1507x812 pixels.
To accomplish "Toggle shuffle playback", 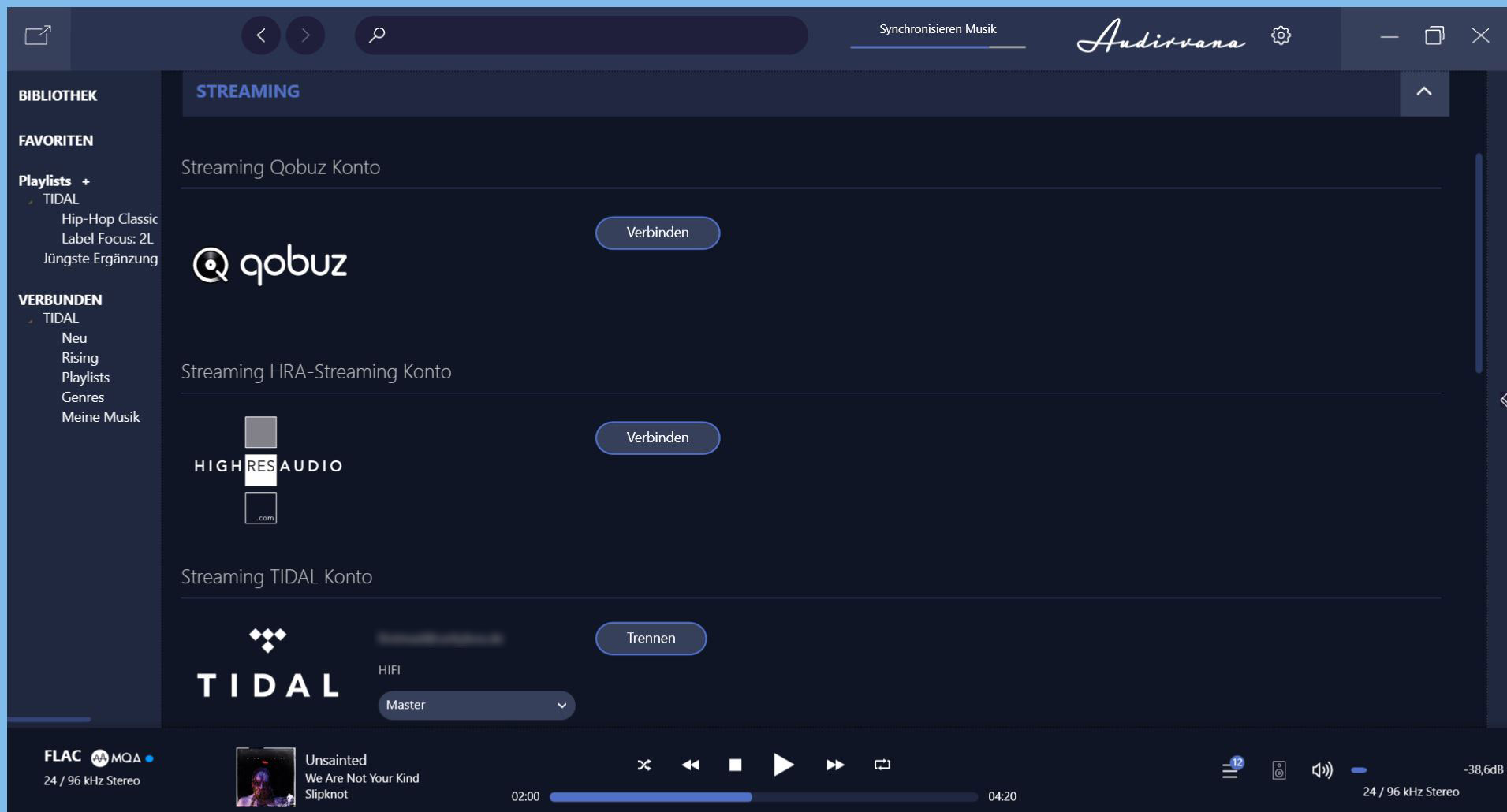I will pos(644,765).
